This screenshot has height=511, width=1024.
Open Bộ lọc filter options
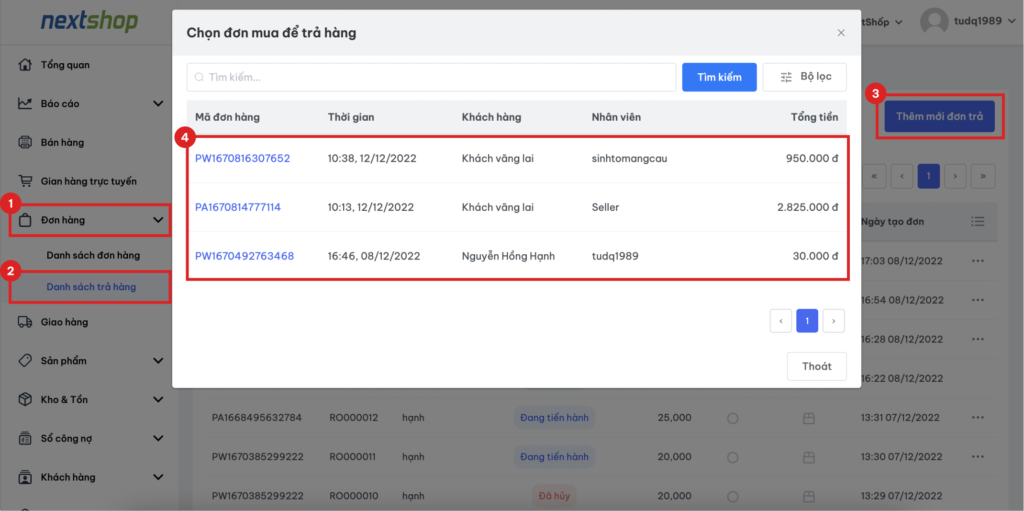(x=804, y=77)
